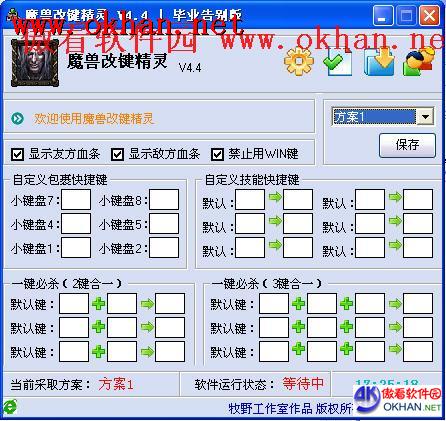Image resolution: width=446 pixels, height=421 pixels.
Task: Click the green checkmark document icon
Action: tap(338, 61)
